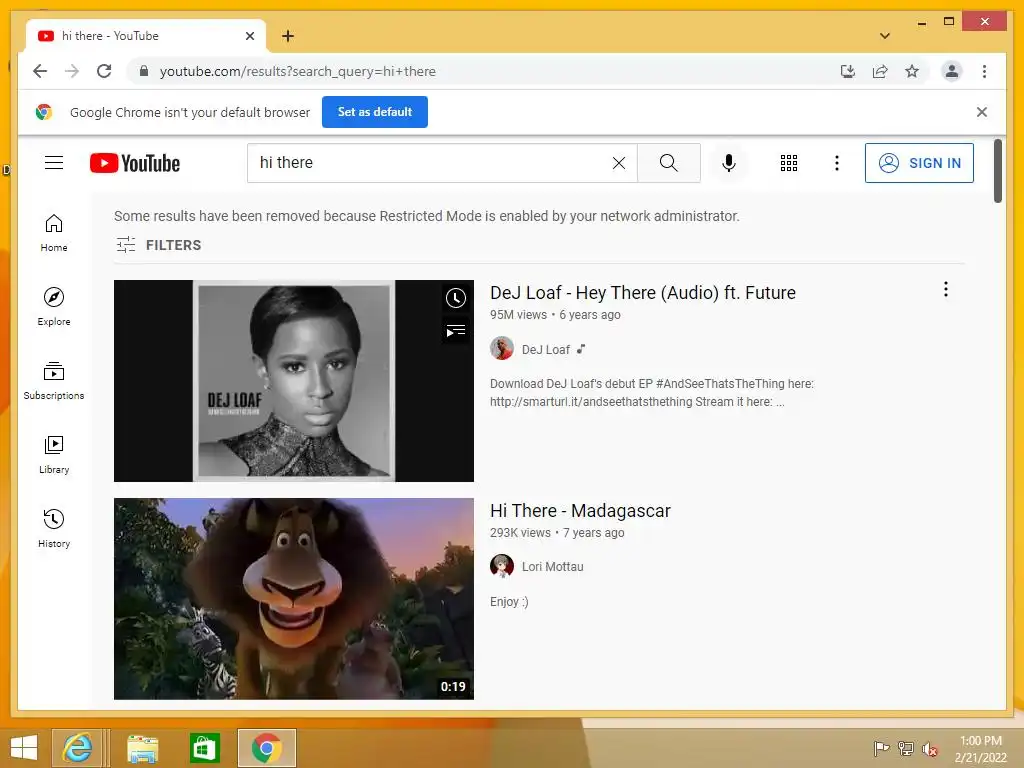Image resolution: width=1024 pixels, height=768 pixels.
Task: Click the SIGN IN button
Action: (919, 163)
